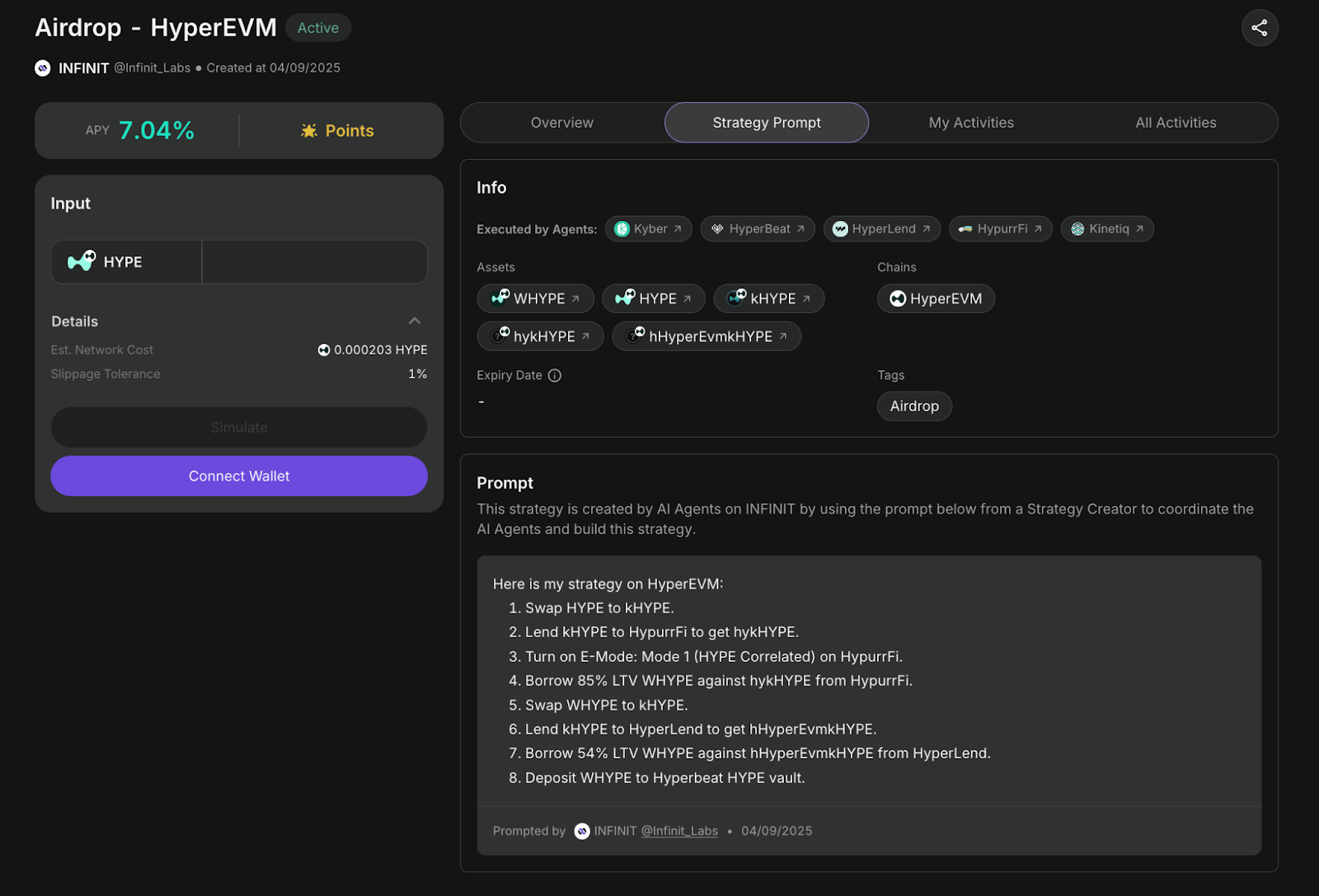This screenshot has height=896, width=1319.
Task: Click the Points star icon
Action: [x=309, y=130]
